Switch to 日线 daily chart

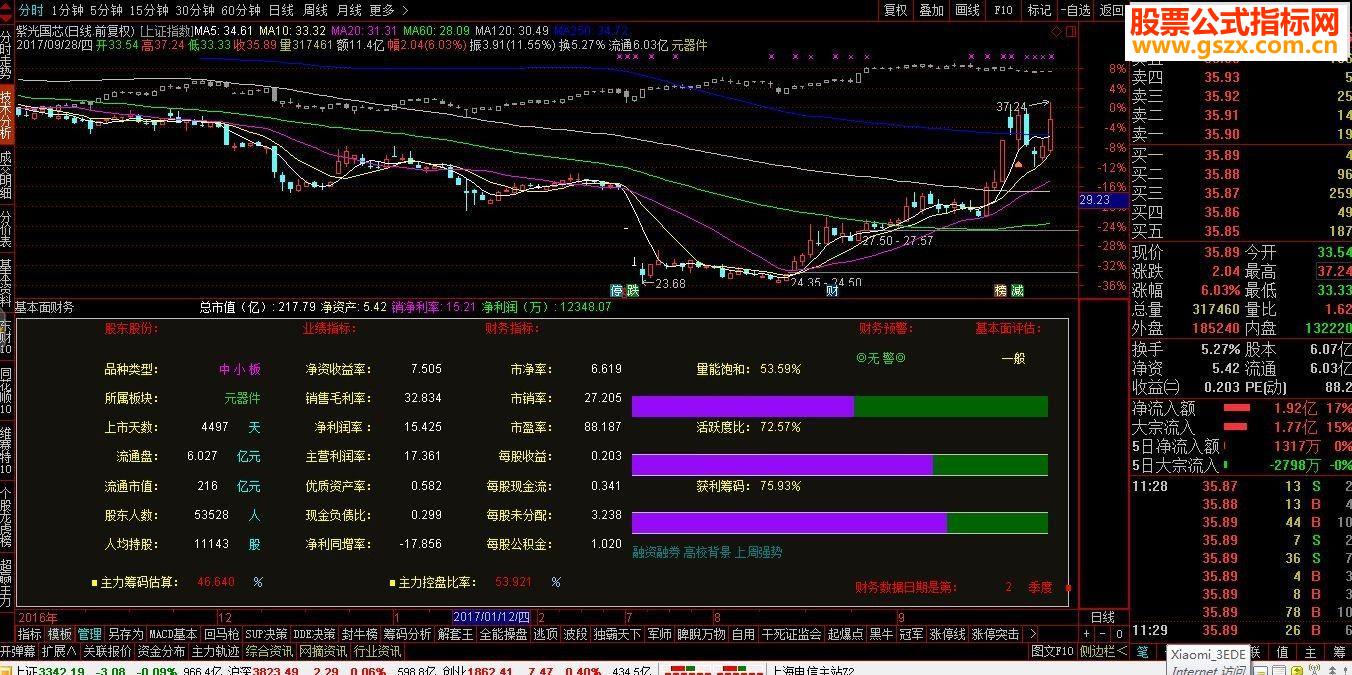[x=281, y=9]
